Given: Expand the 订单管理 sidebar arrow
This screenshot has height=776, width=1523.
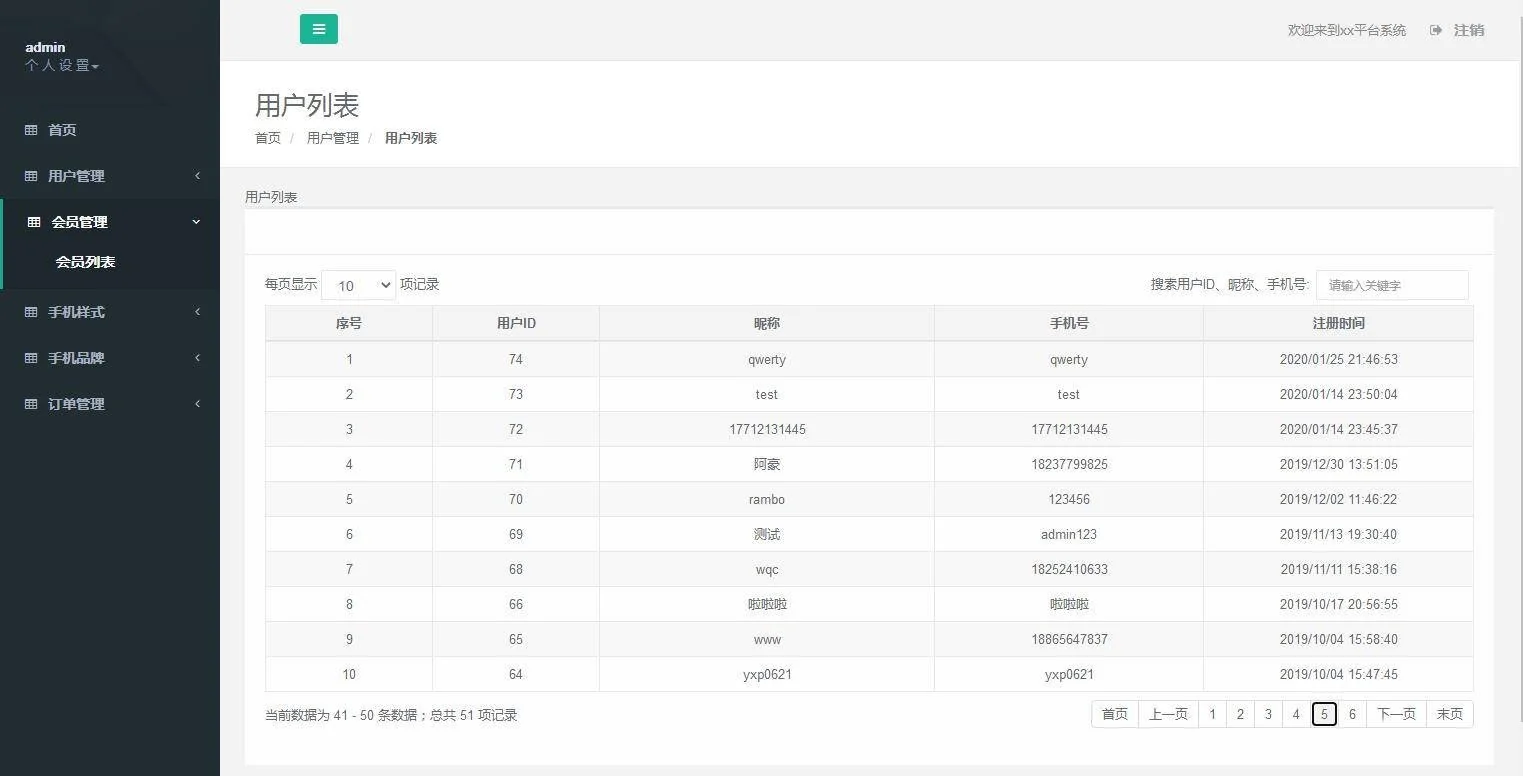Looking at the screenshot, I should point(197,404).
